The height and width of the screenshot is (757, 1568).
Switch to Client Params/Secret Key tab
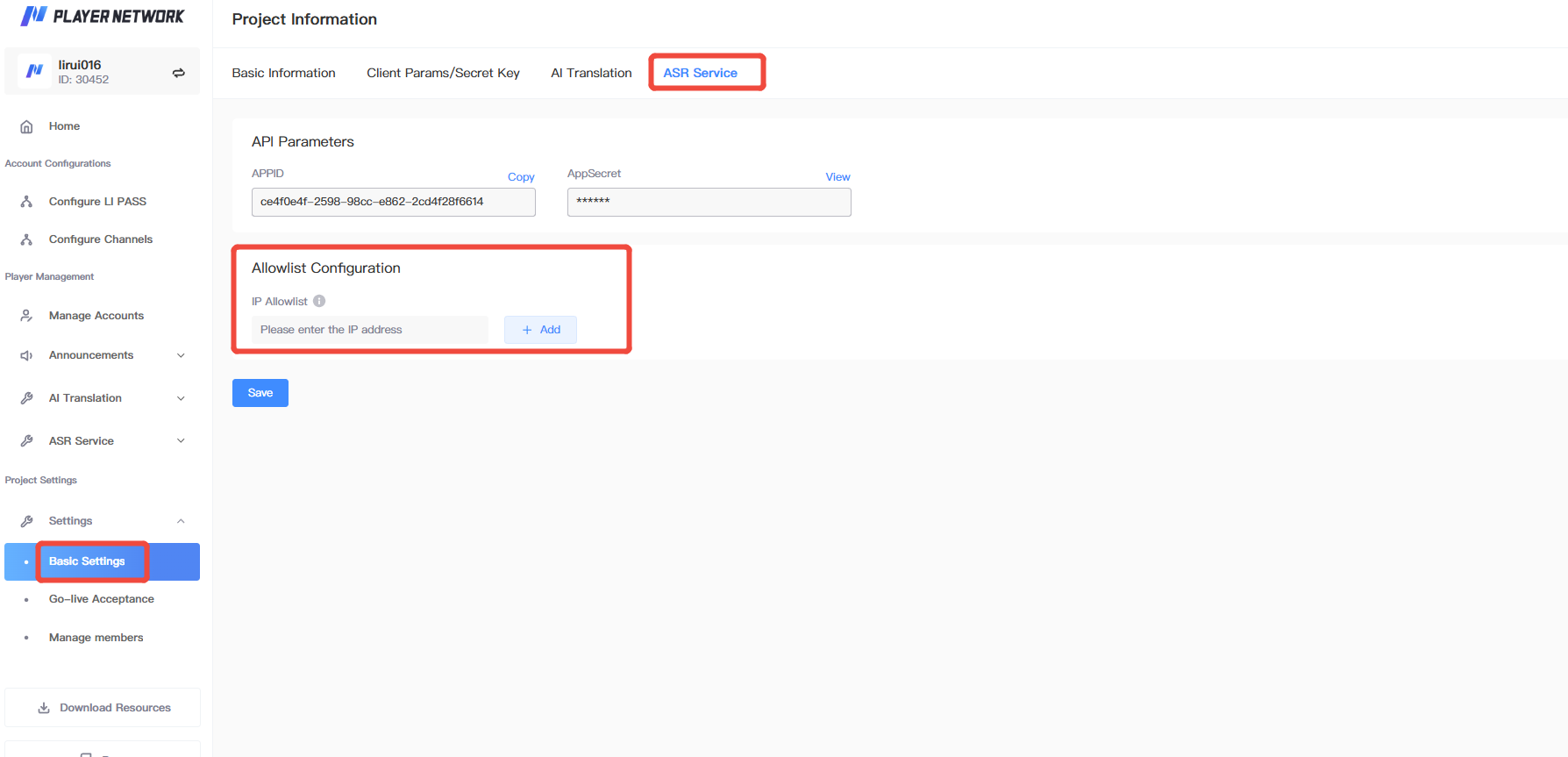point(443,73)
